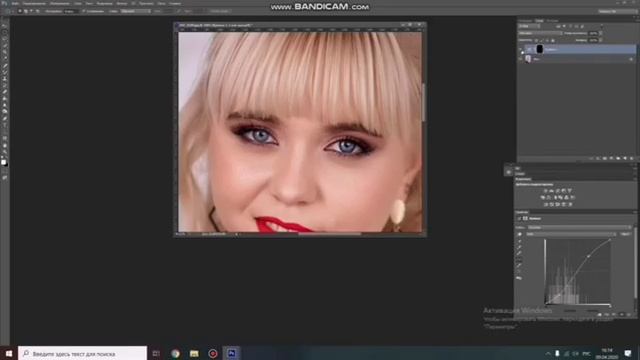640x360 pixels.
Task: Toggle lock all icon in Layers panel
Action: click(x=553, y=40)
